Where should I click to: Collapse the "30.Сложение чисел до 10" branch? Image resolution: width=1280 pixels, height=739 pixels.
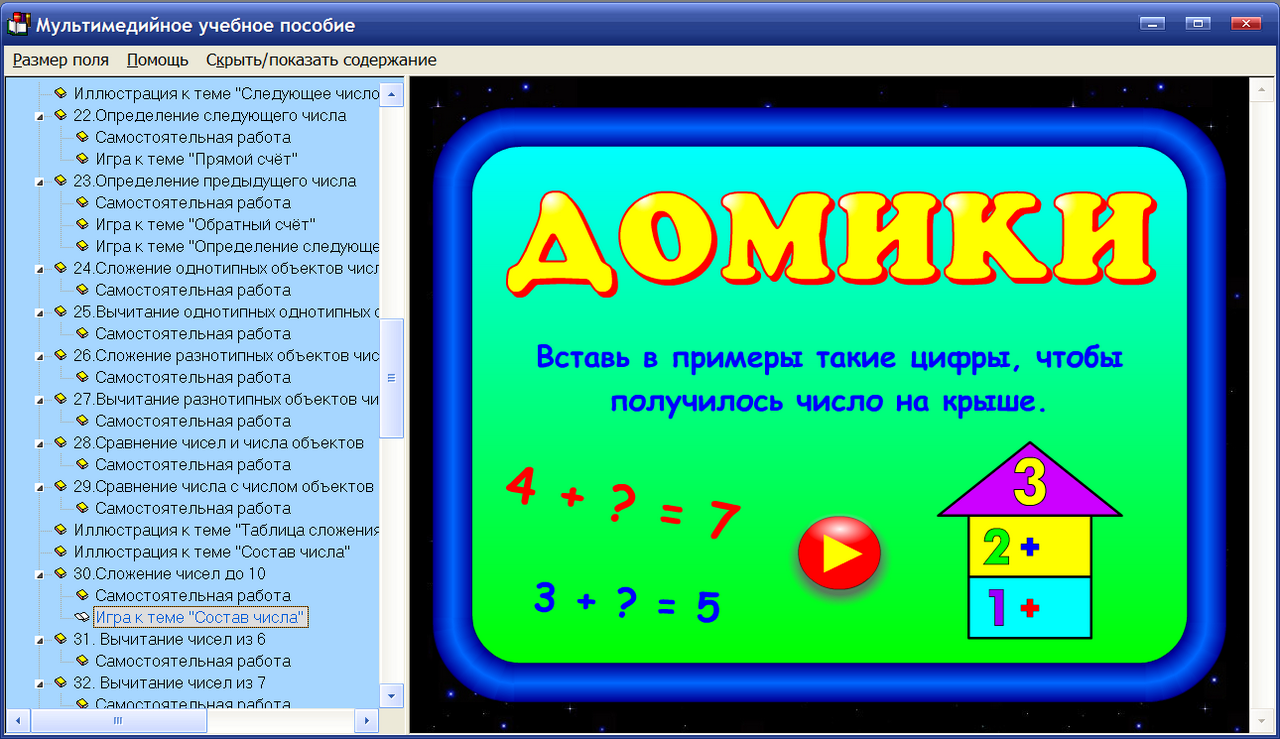40,573
